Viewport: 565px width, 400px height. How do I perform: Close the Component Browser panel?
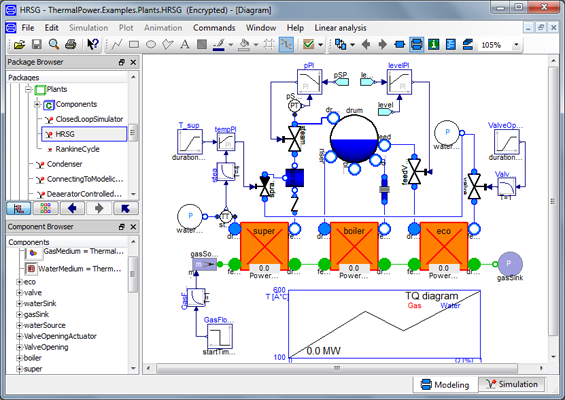point(133,227)
